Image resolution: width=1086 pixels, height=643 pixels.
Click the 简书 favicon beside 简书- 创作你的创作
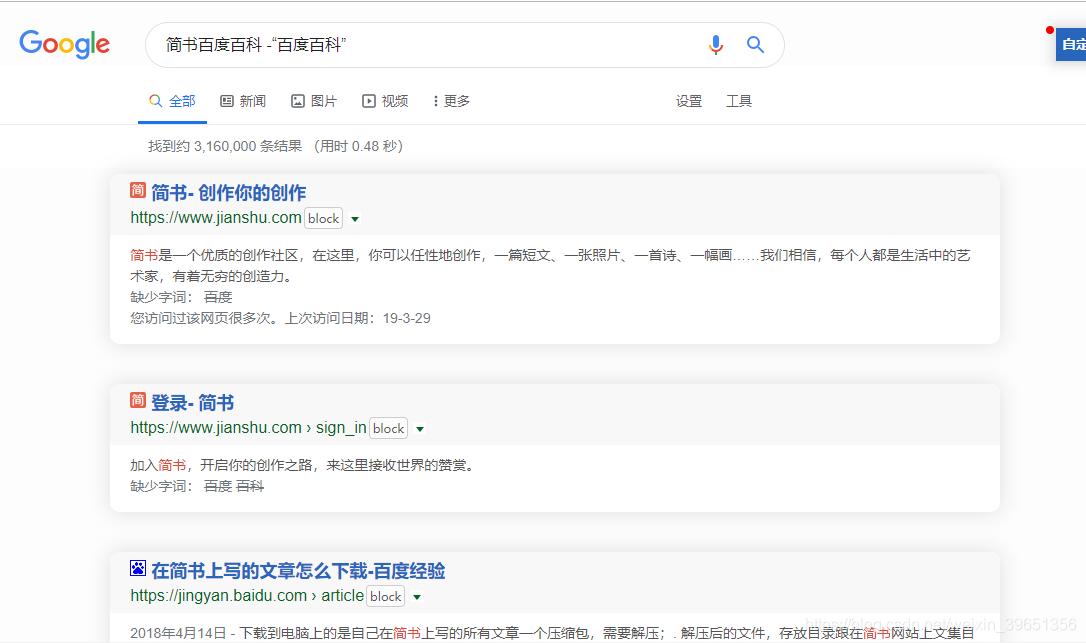(x=138, y=191)
